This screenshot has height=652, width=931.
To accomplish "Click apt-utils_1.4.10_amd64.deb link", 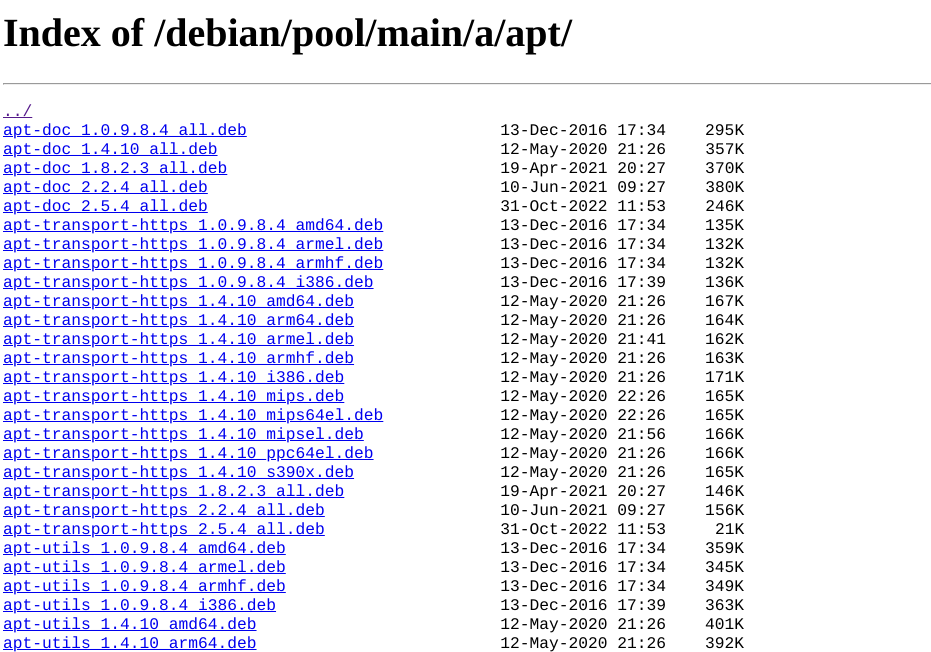I will click(x=129, y=624).
